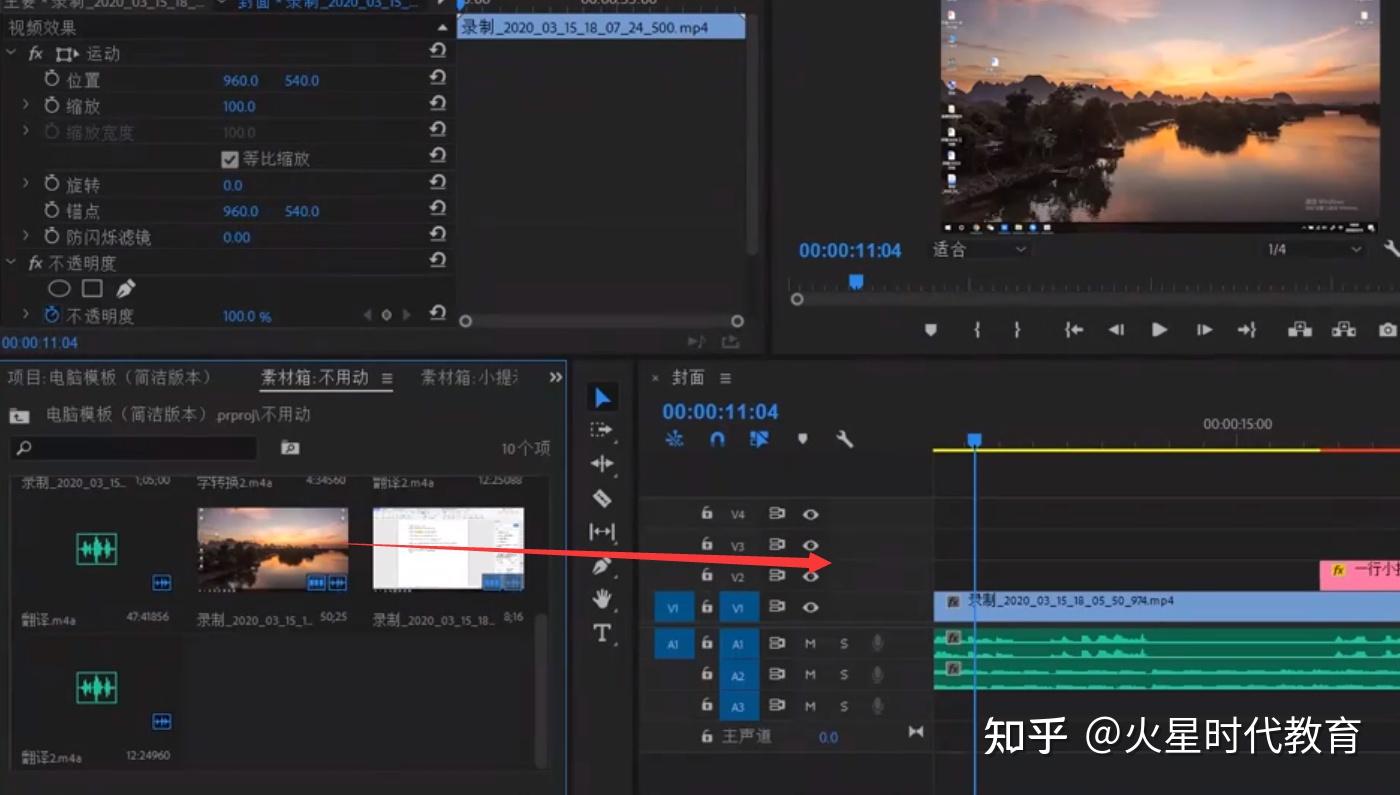Select the Razor tool
This screenshot has width=1400, height=795.
coord(600,495)
